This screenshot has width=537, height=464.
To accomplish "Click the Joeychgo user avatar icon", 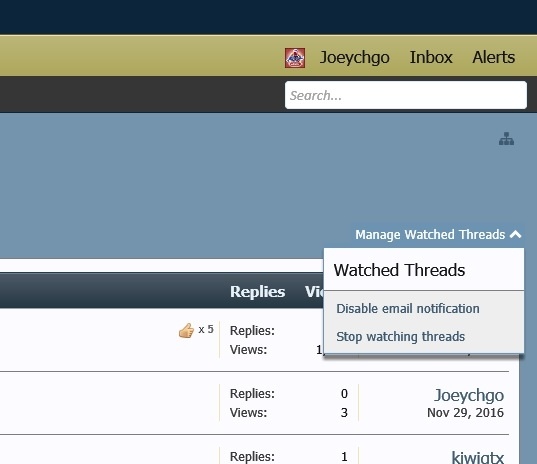I will coord(295,58).
